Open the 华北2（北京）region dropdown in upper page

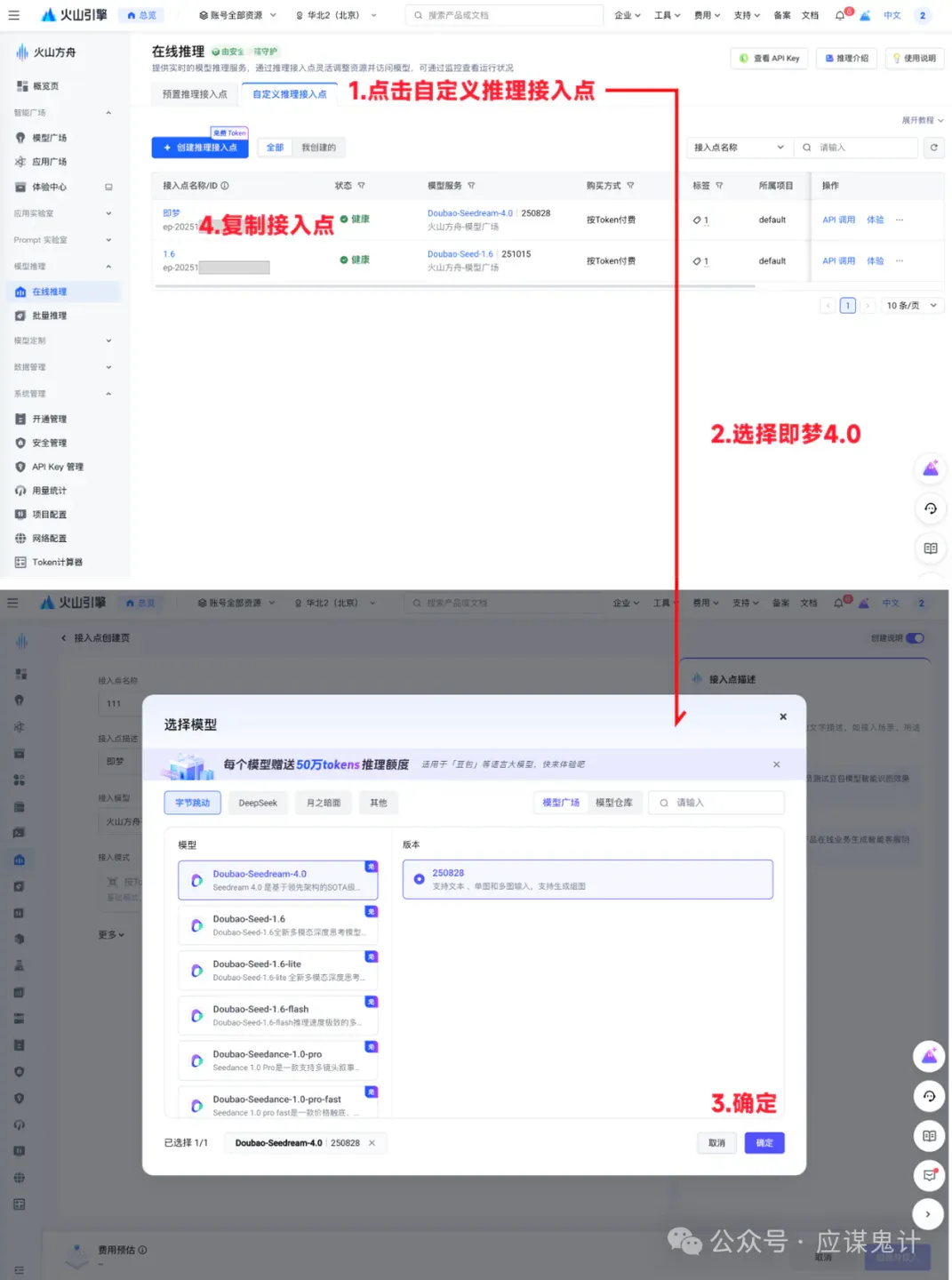click(x=335, y=15)
